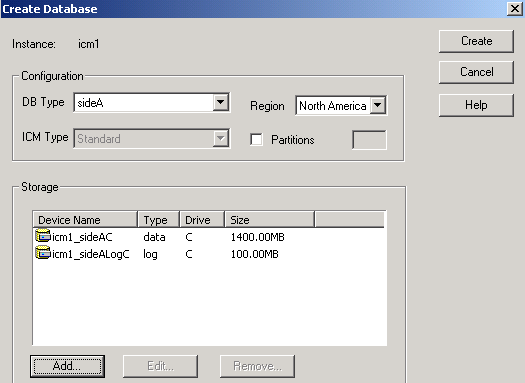Image resolution: width=525 pixels, height=383 pixels.
Task: Click drive C cell for icm1_sideALogC
Action: (189, 254)
